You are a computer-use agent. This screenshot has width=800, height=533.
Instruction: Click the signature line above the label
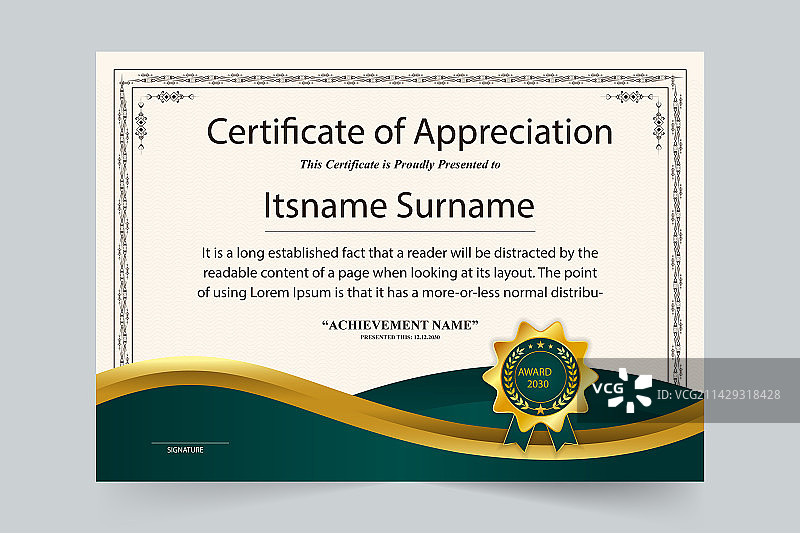tap(190, 442)
